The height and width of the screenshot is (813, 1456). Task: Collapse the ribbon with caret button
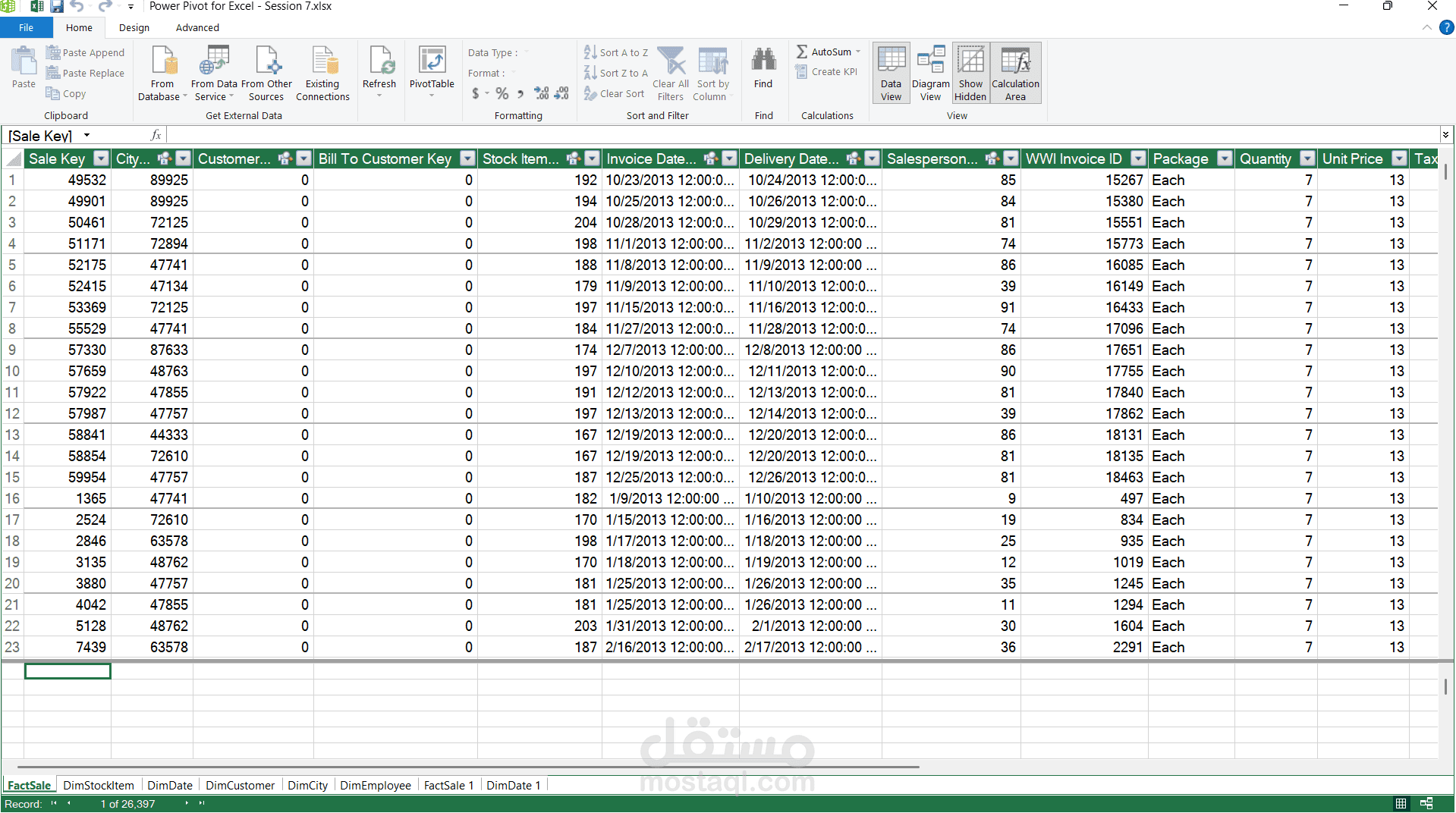click(1426, 28)
